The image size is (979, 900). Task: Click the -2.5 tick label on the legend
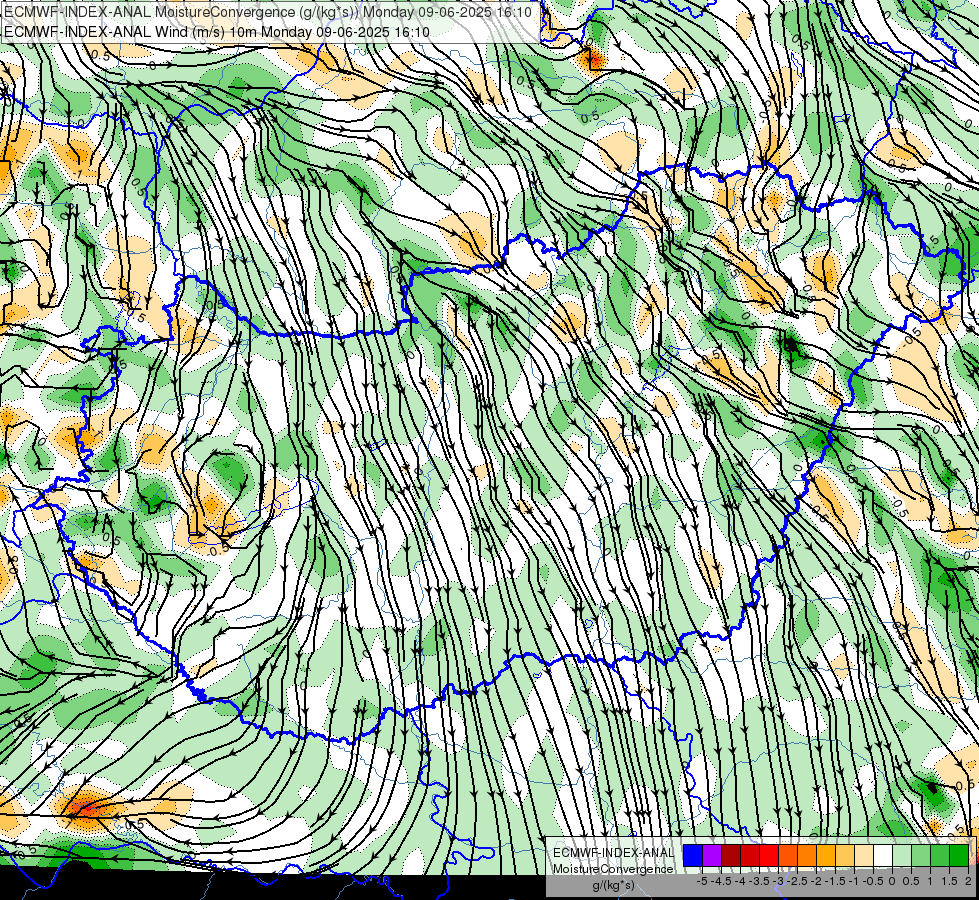pos(797,881)
